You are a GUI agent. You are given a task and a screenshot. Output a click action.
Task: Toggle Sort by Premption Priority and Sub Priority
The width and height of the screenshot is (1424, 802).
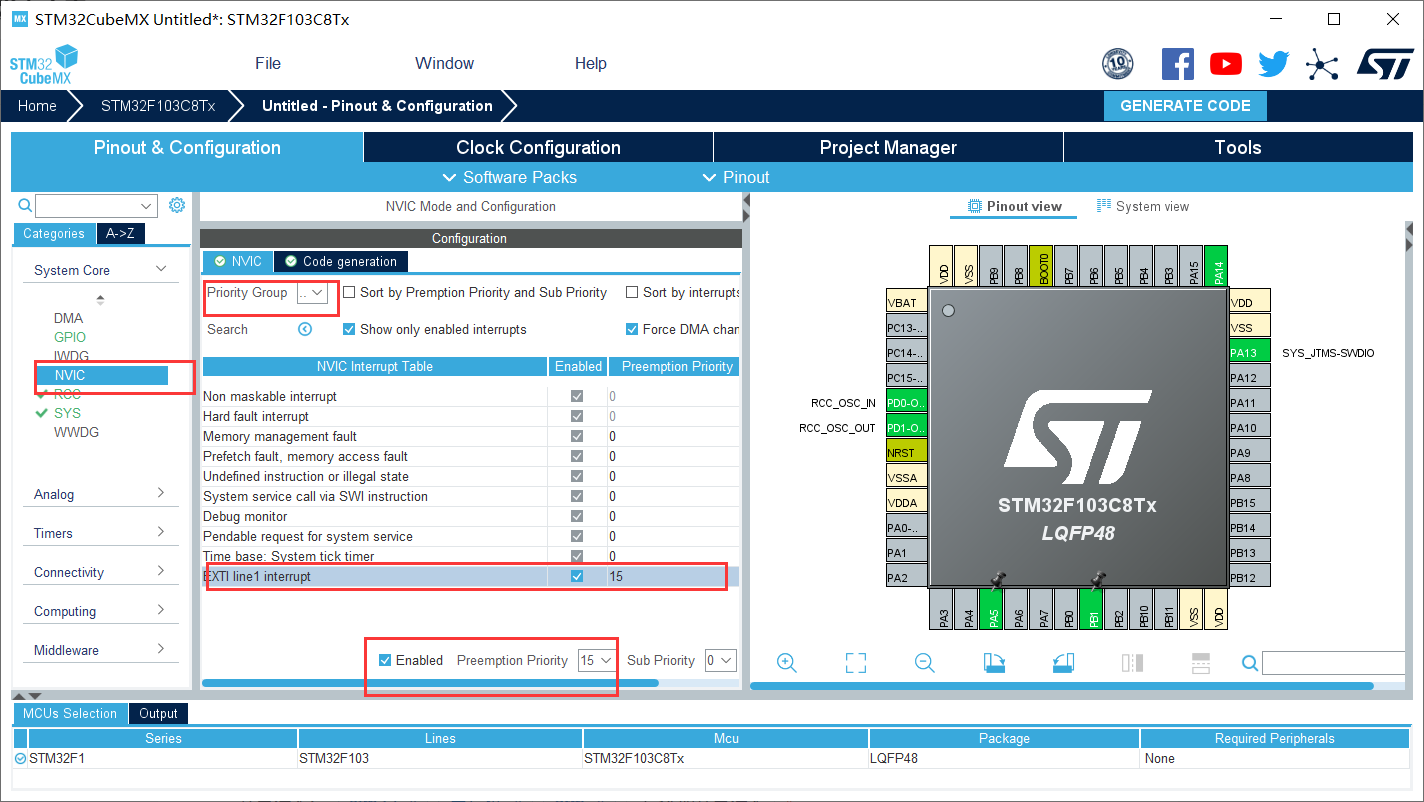coord(349,293)
